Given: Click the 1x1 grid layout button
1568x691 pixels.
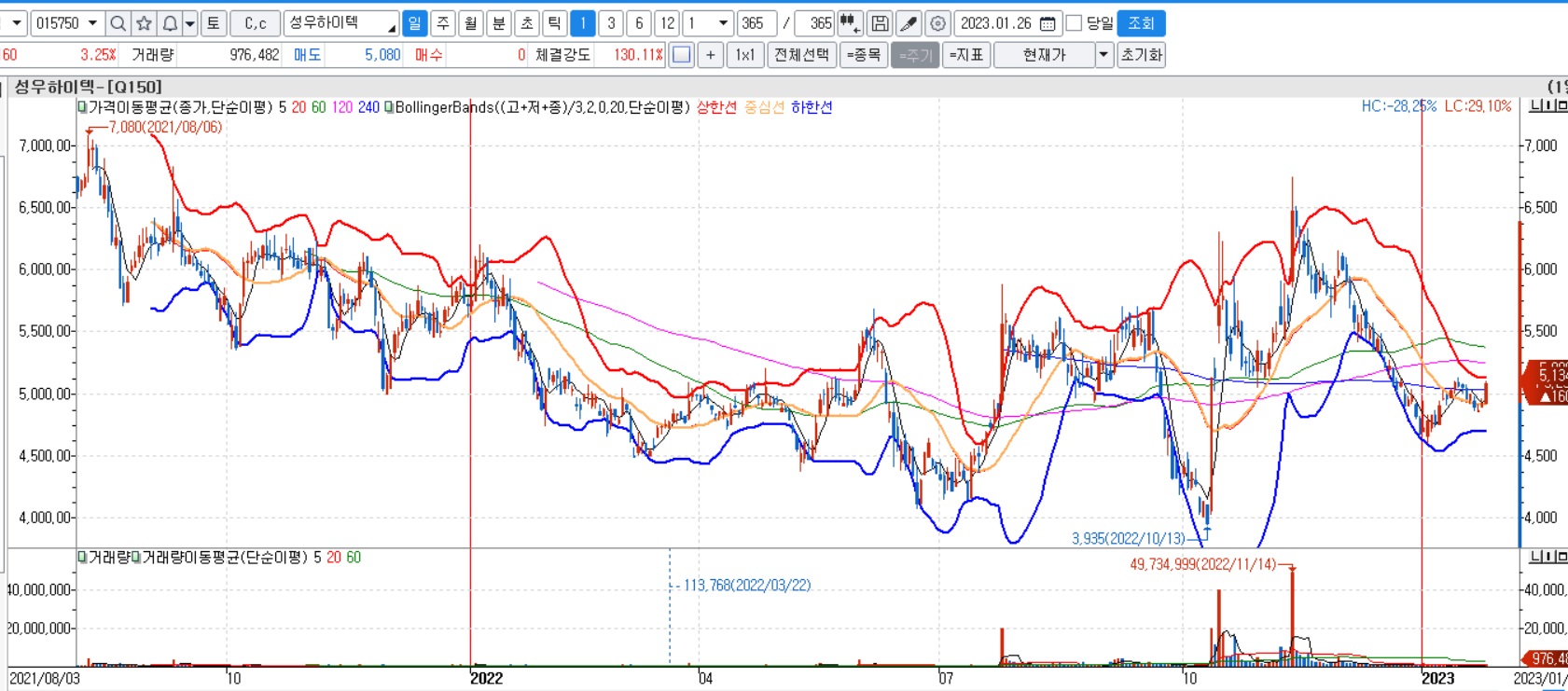Looking at the screenshot, I should click(x=745, y=55).
